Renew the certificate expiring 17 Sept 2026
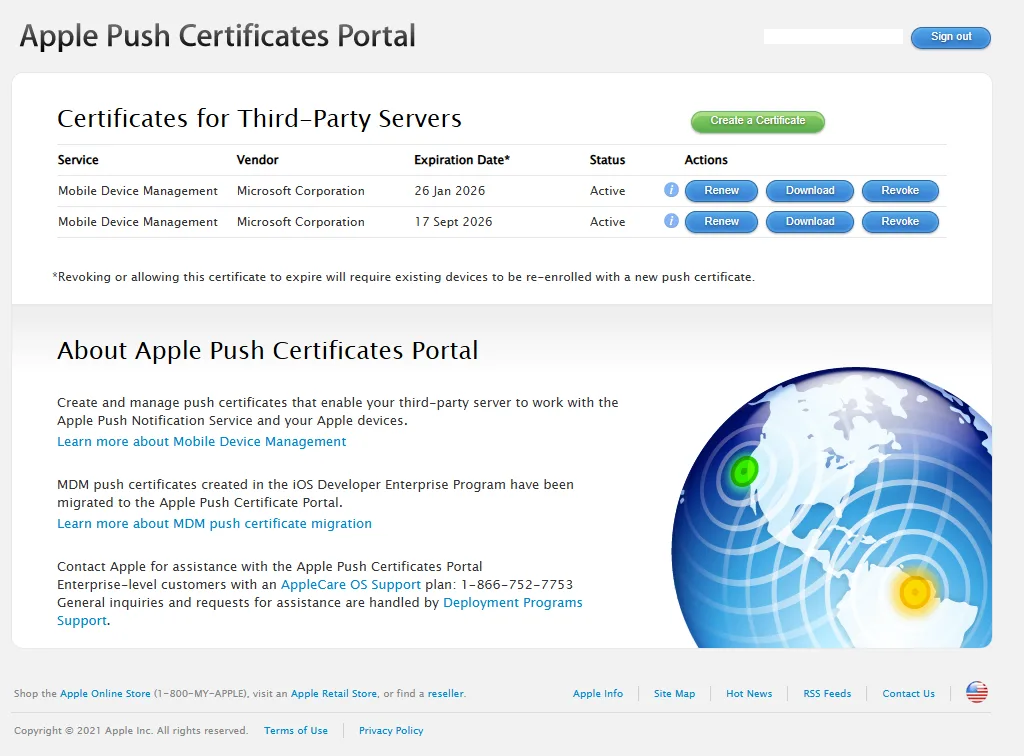This screenshot has height=756, width=1024. click(721, 221)
